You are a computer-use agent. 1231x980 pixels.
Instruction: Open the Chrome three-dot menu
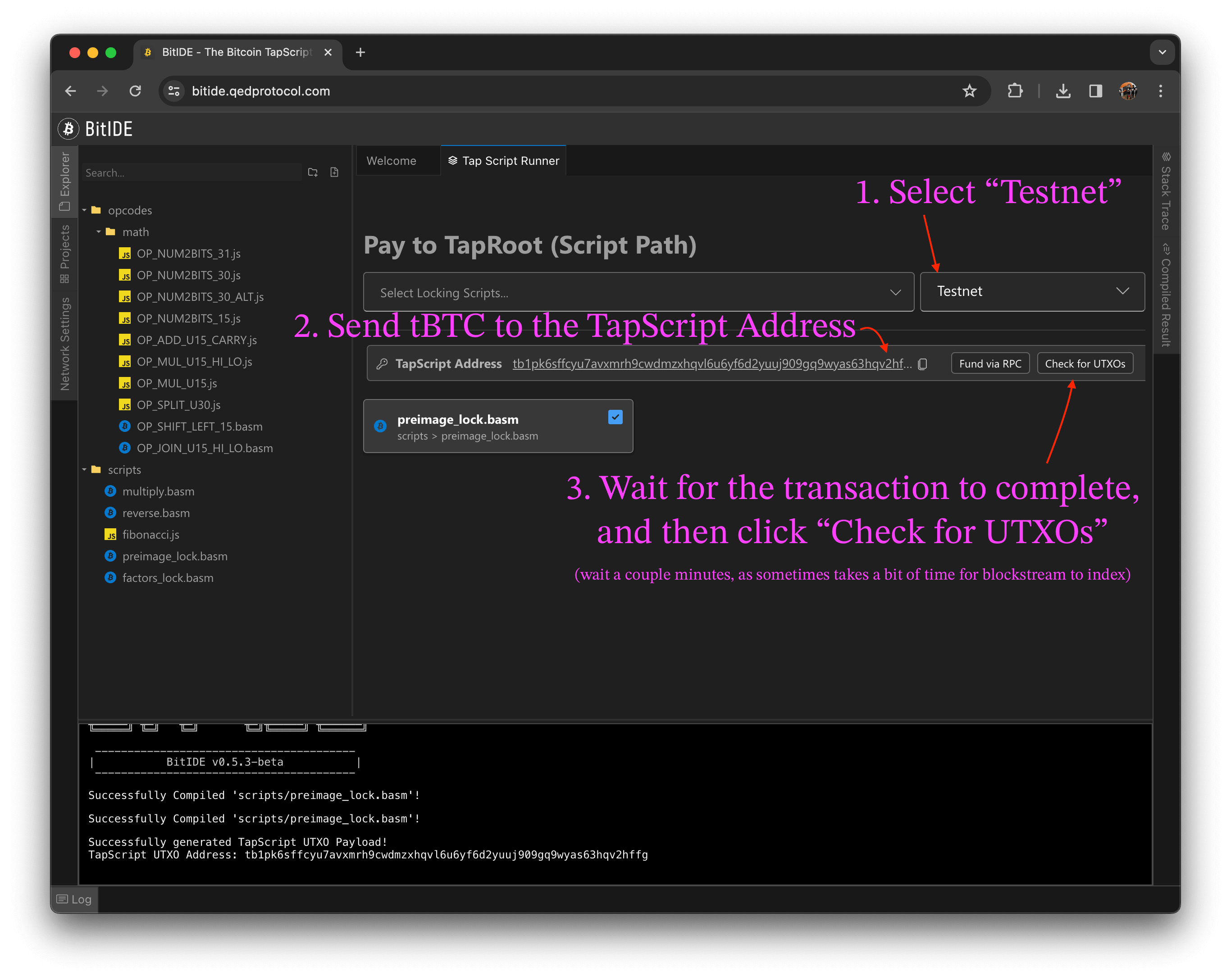coord(1161,91)
